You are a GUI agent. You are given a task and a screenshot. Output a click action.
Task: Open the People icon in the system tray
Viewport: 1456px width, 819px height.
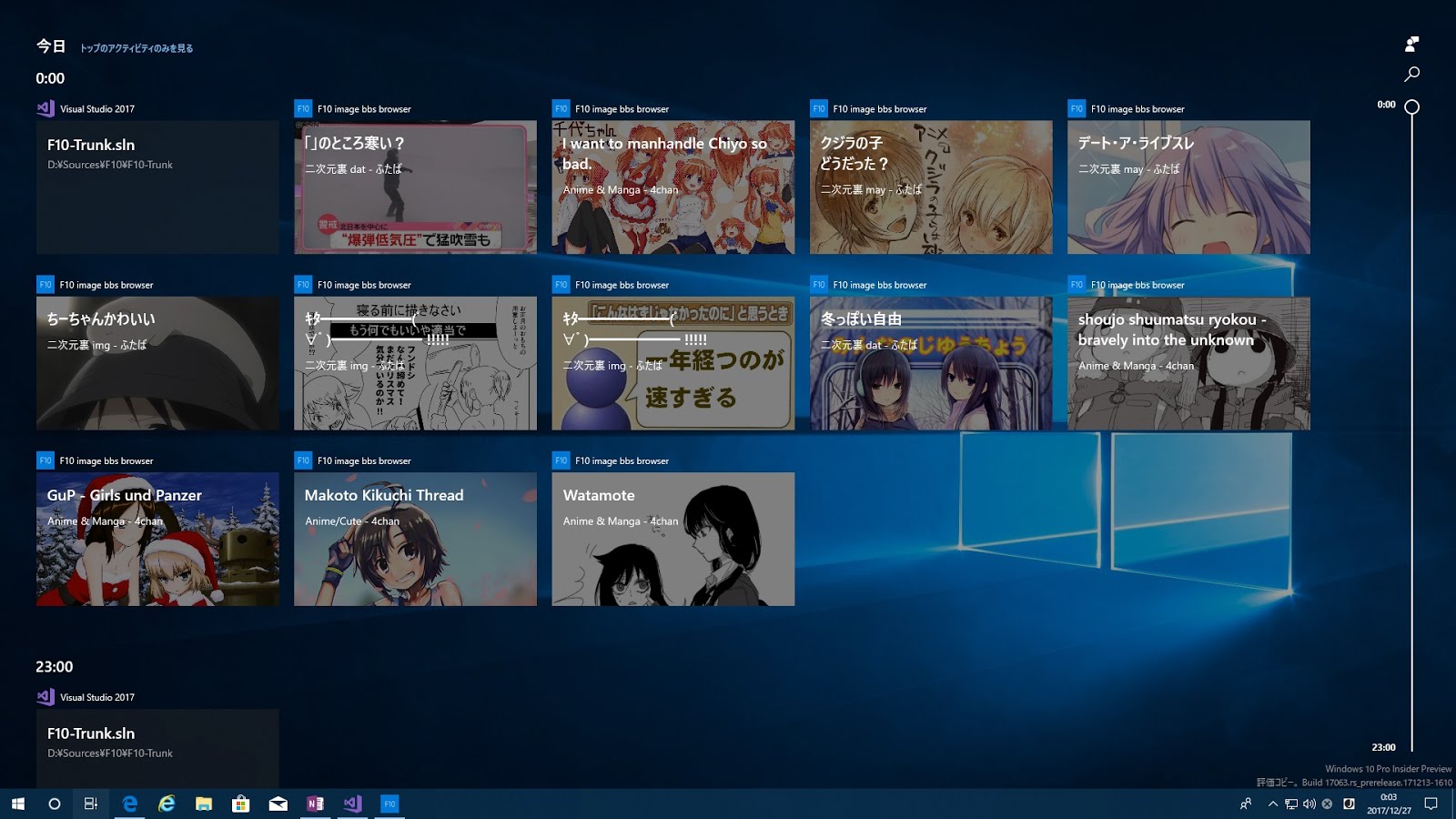tap(1246, 804)
